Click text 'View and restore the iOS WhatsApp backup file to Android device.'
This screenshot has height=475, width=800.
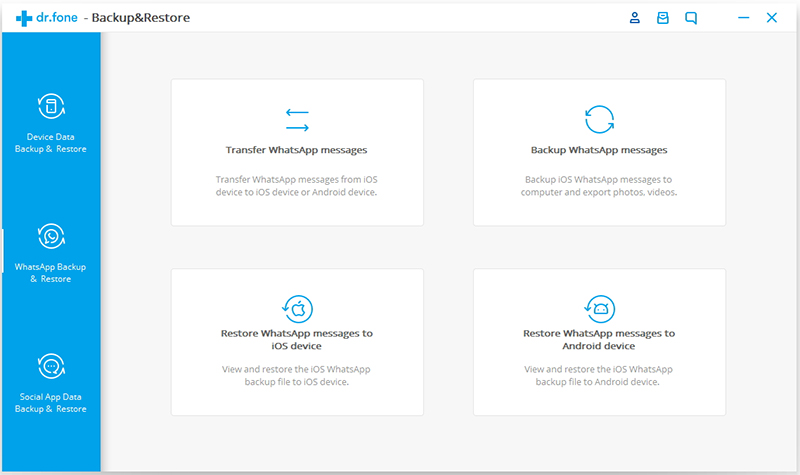pyautogui.click(x=598, y=376)
